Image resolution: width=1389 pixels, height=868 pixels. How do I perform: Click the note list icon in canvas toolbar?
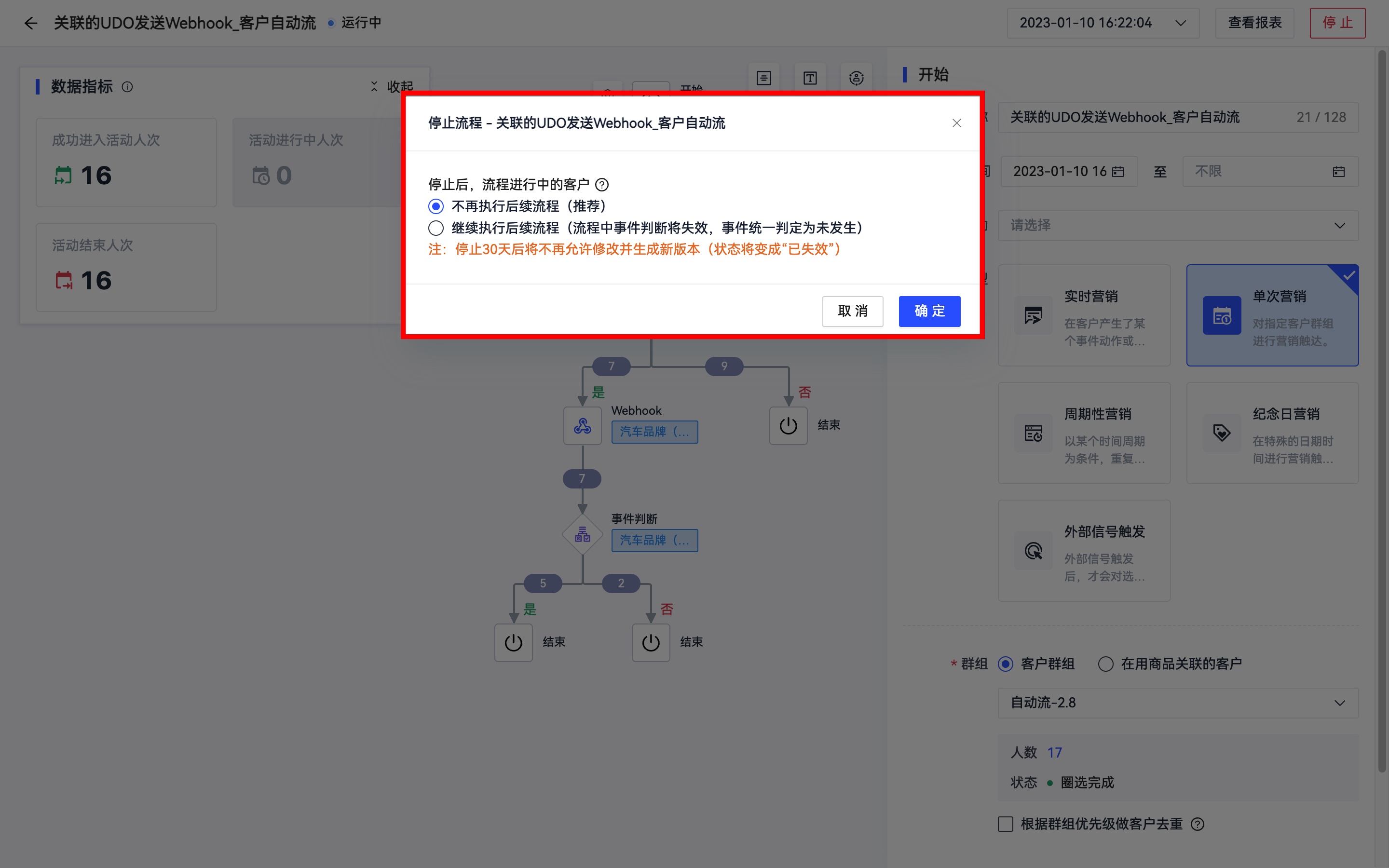coord(764,78)
